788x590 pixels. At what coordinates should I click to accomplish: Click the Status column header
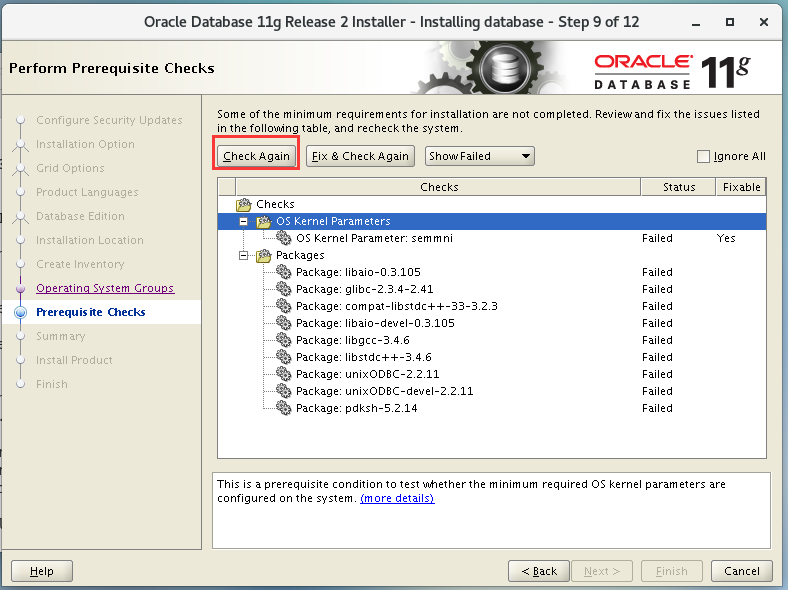tap(678, 187)
